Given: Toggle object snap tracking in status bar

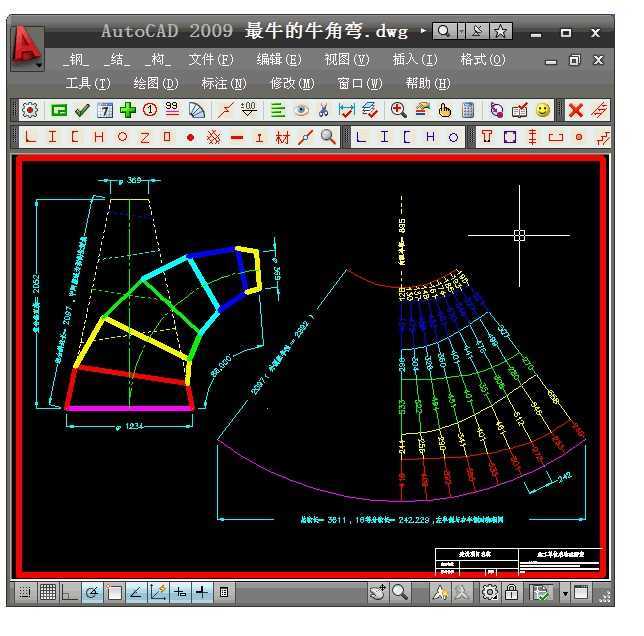Looking at the screenshot, I should (x=136, y=592).
